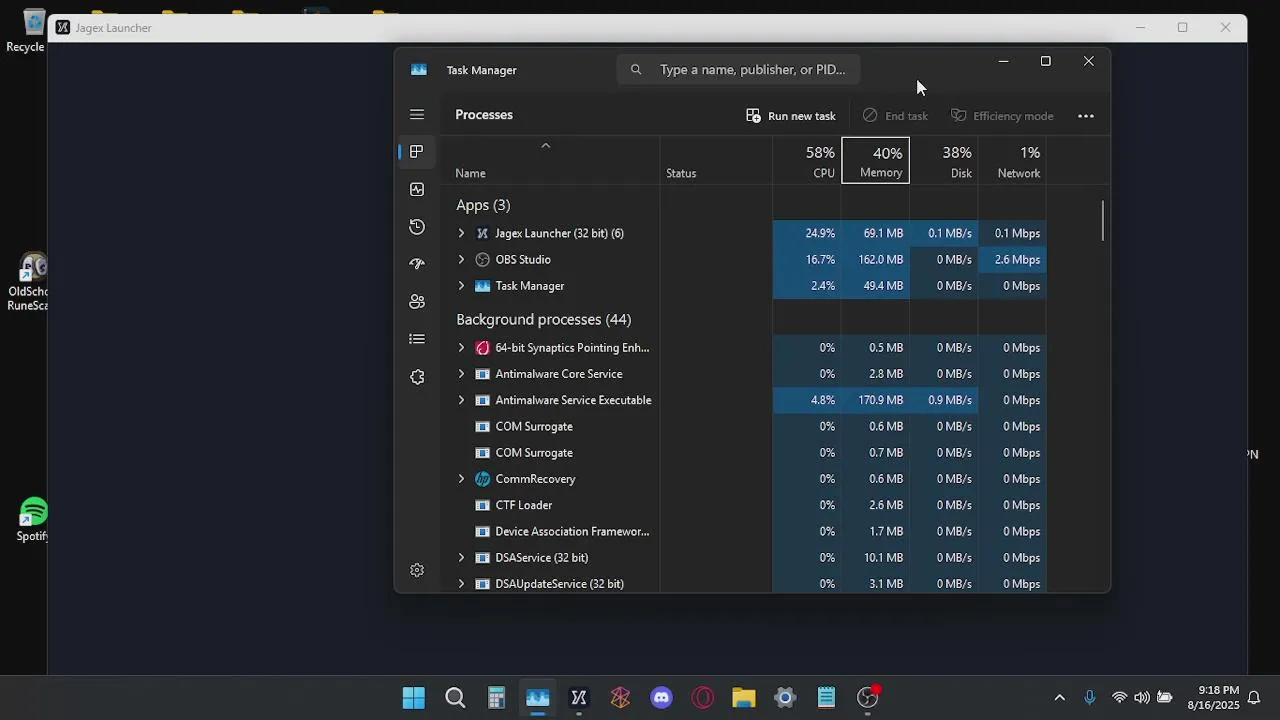1280x720 pixels.
Task: Select the Processes page sidebar icon
Action: point(417,152)
